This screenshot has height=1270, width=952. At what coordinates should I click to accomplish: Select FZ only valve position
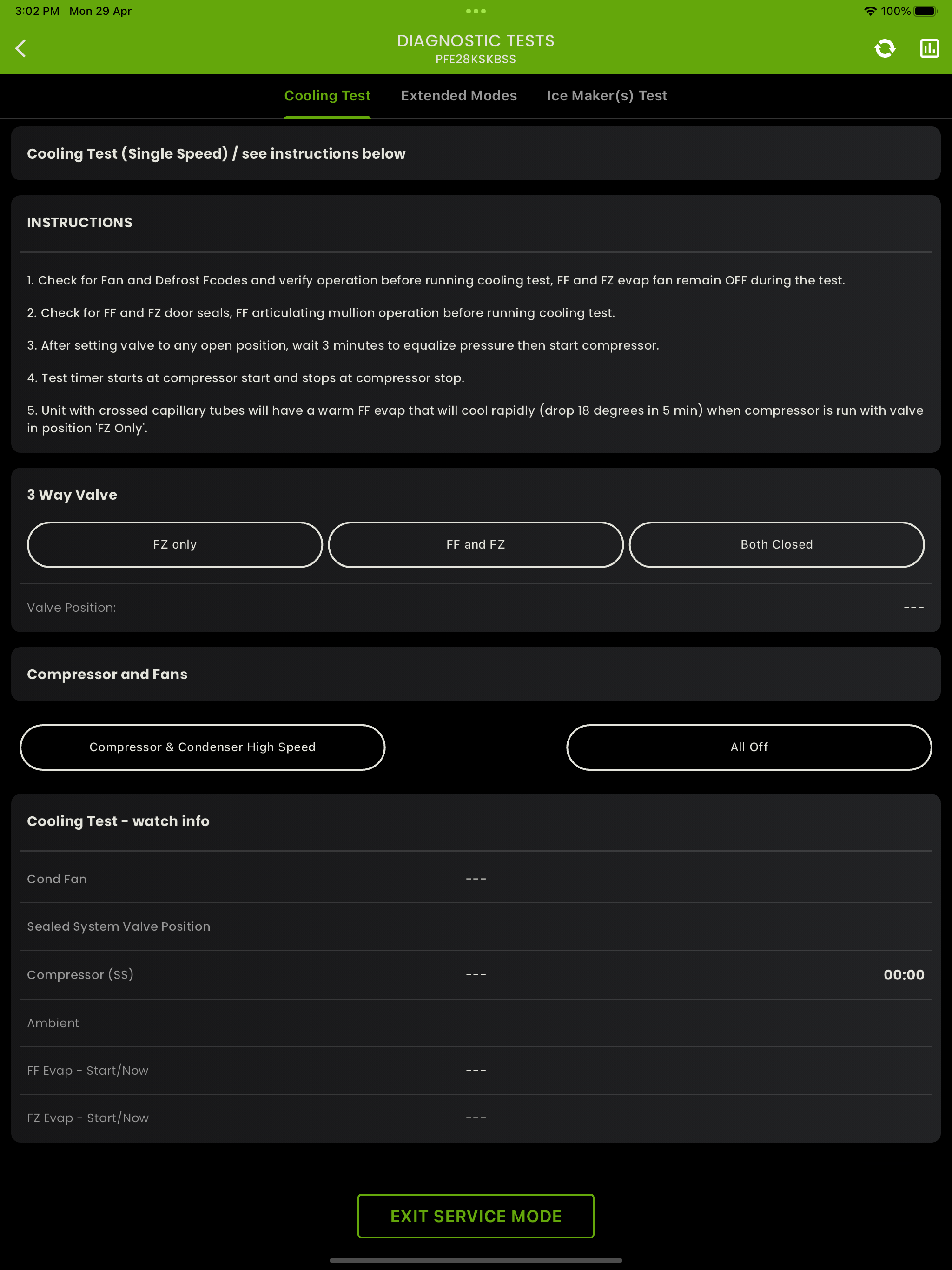pos(174,544)
